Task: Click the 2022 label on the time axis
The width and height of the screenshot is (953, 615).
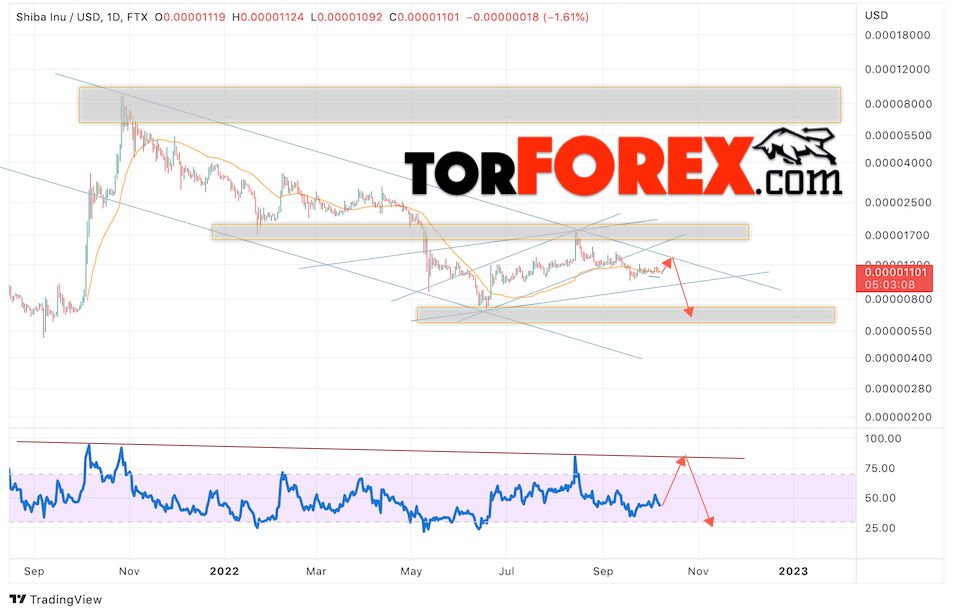Action: pyautogui.click(x=224, y=571)
